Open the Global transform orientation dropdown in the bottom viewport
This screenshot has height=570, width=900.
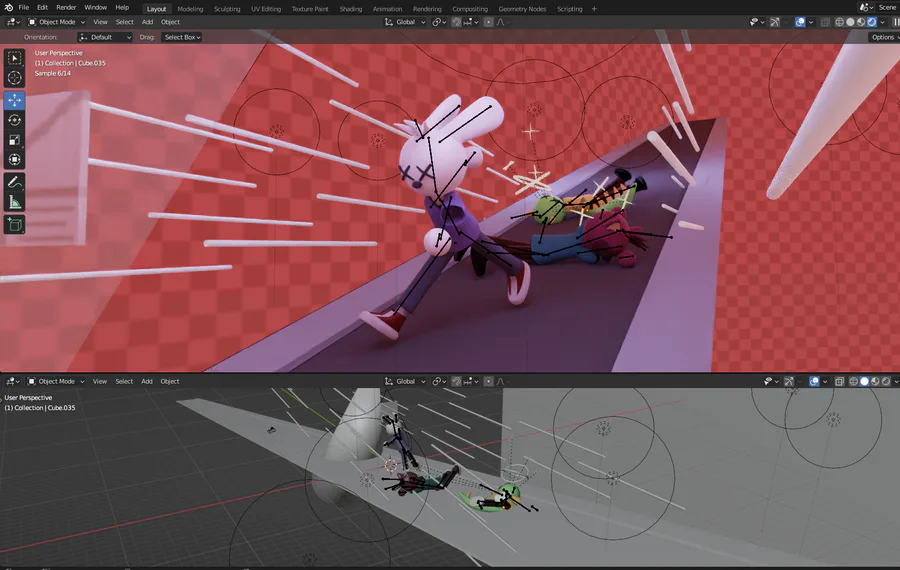(405, 381)
